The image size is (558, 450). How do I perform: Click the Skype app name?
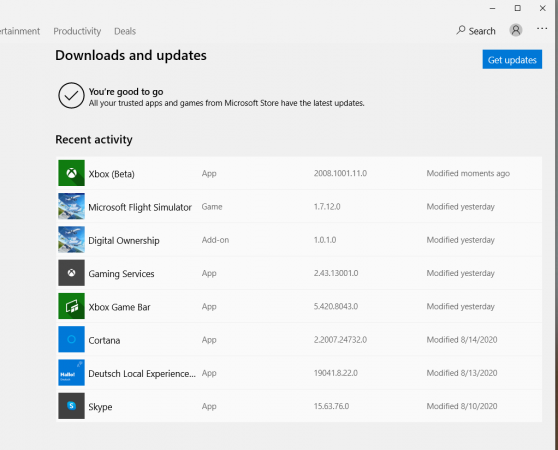point(100,407)
